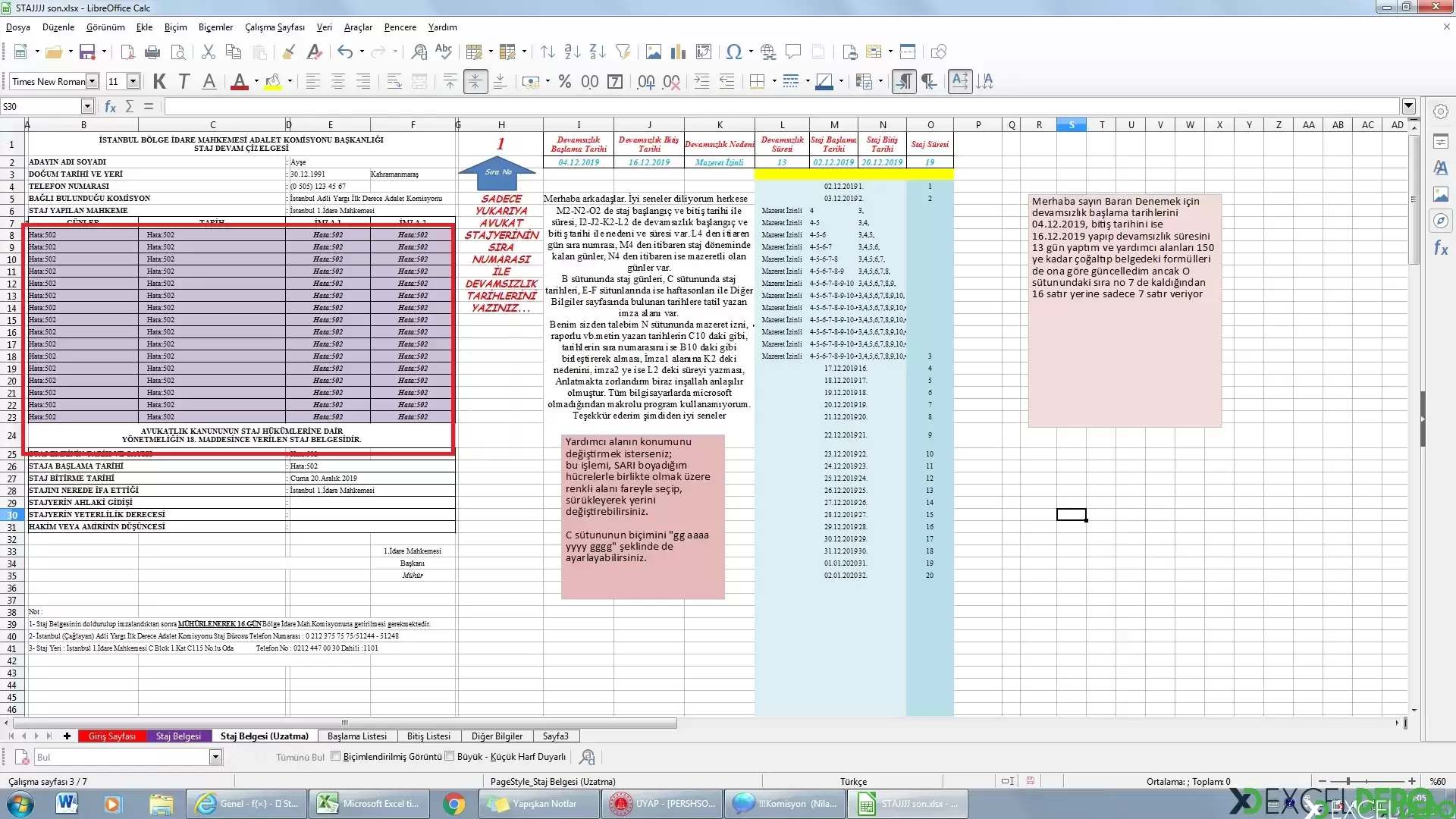Expand the formula bar

(1409, 106)
